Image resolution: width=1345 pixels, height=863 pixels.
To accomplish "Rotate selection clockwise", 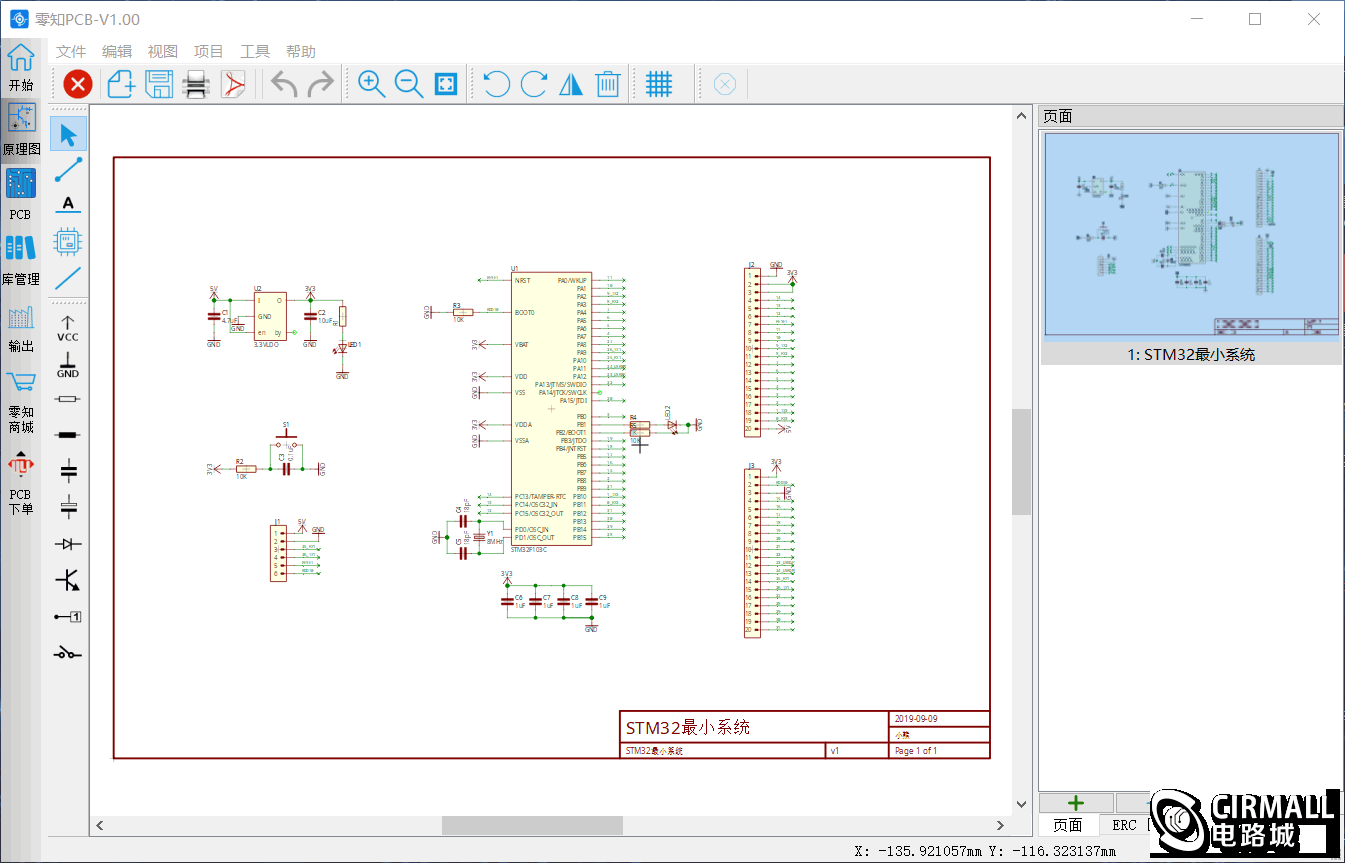I will 534,85.
